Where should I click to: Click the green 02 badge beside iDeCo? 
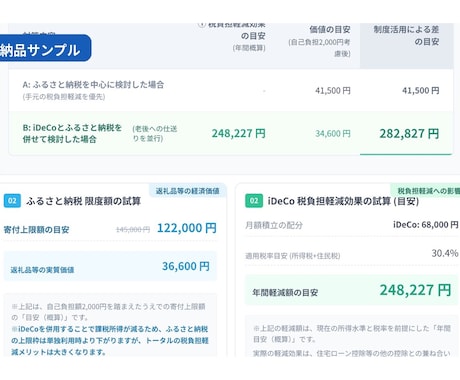(254, 201)
